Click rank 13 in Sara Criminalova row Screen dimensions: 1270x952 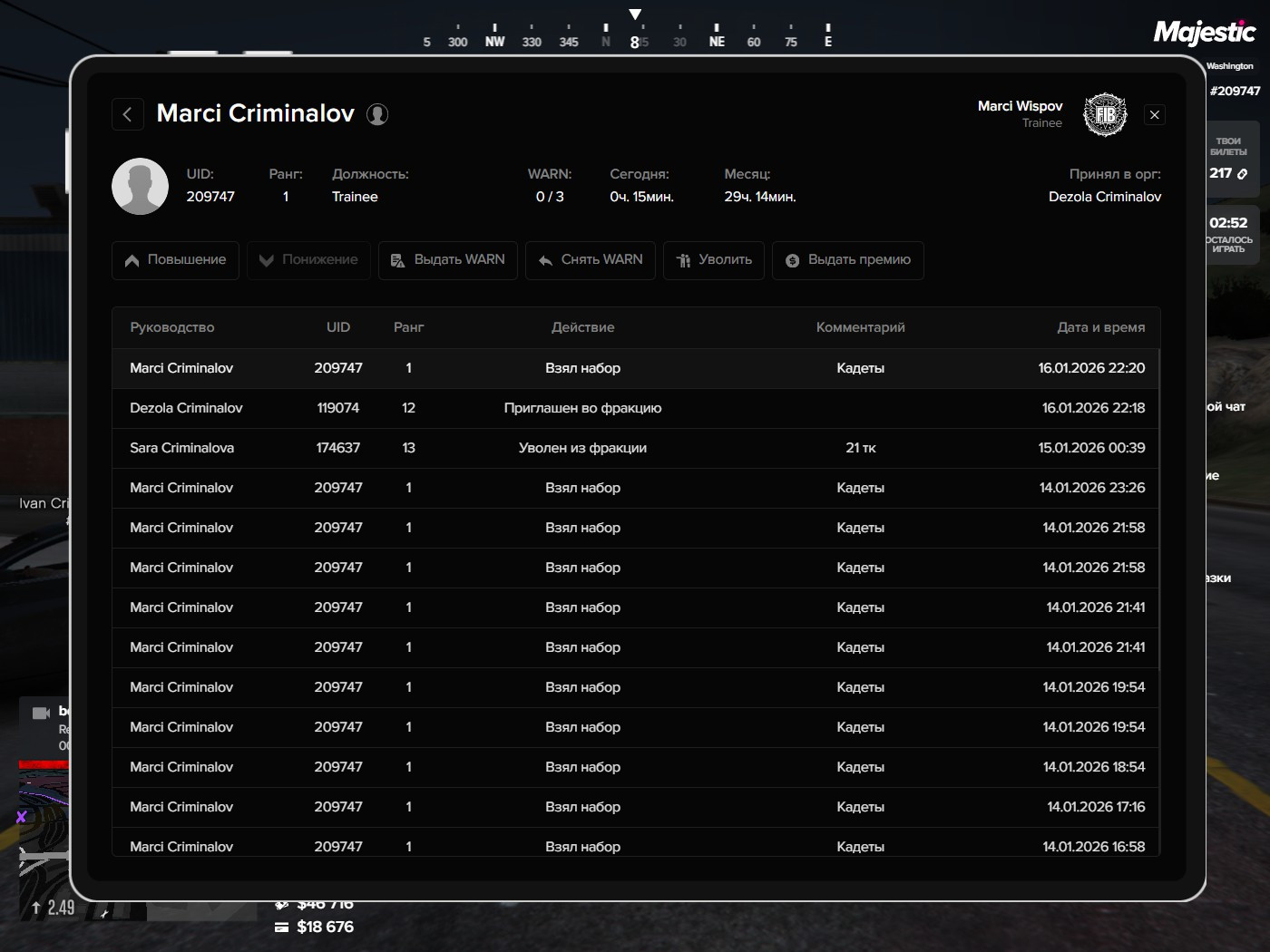(x=409, y=448)
